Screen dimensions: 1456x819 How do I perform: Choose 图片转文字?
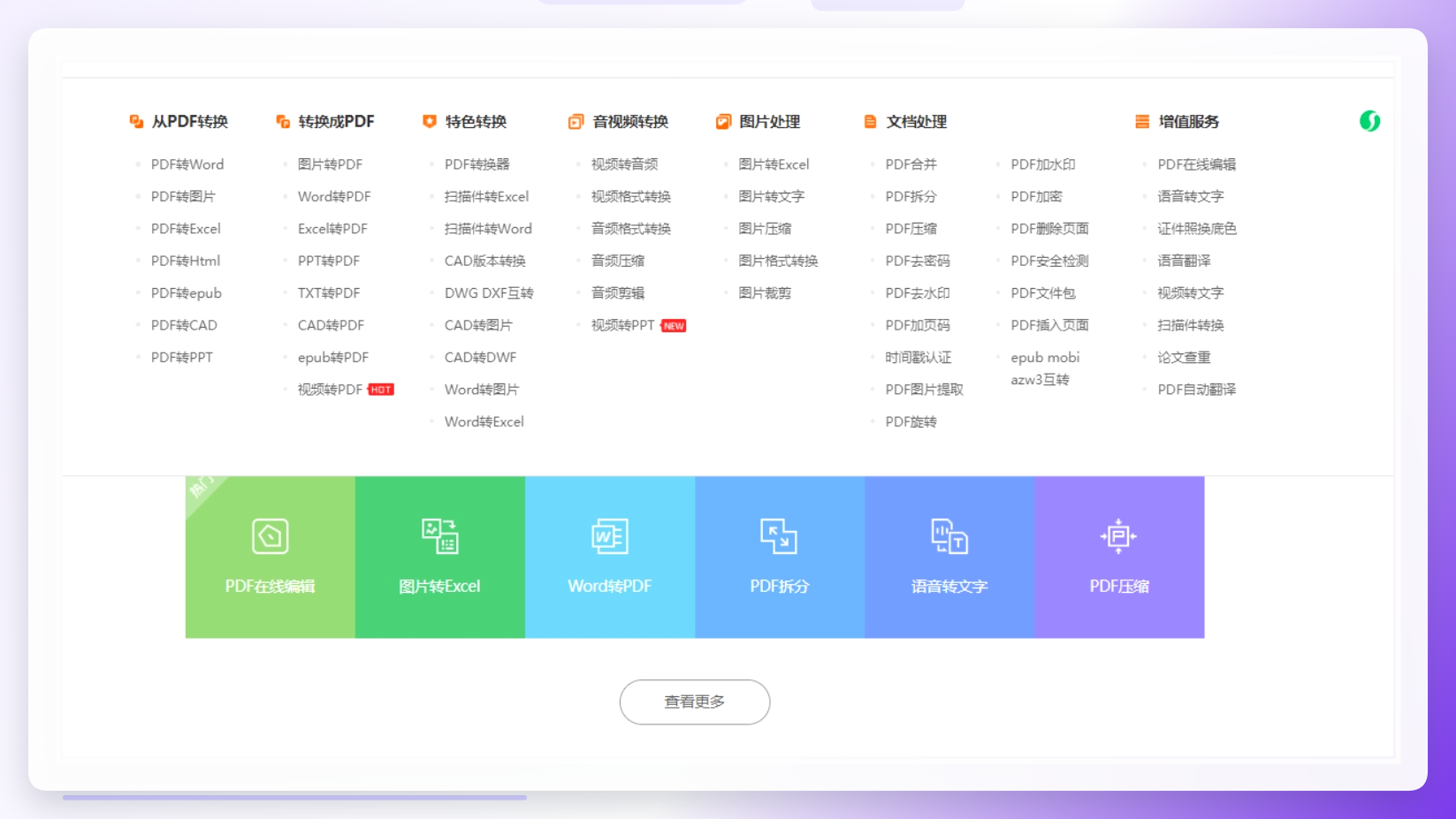point(771,196)
